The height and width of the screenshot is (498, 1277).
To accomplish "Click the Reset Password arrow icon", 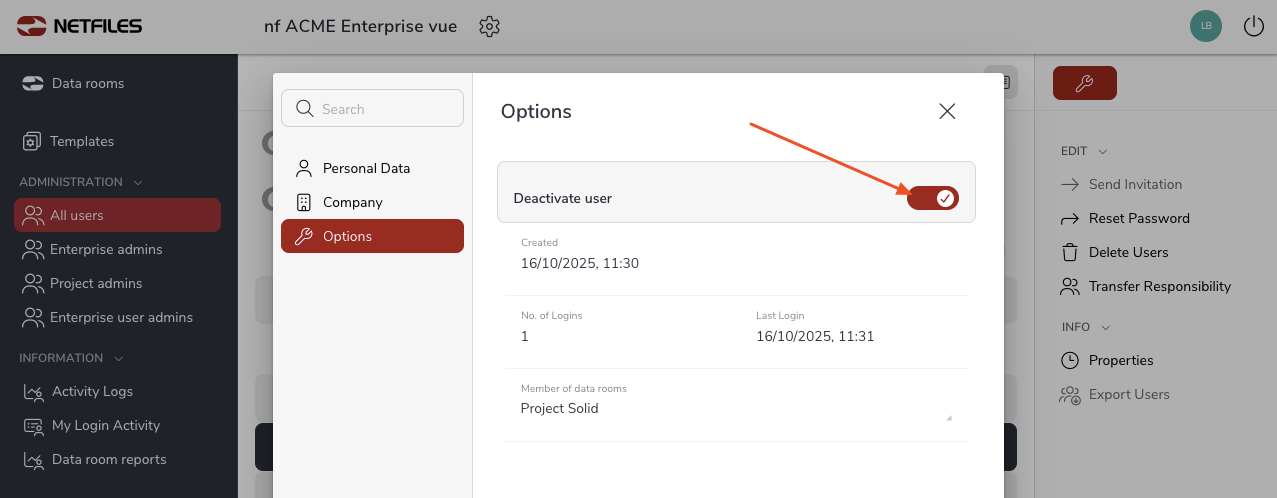I will point(1070,218).
